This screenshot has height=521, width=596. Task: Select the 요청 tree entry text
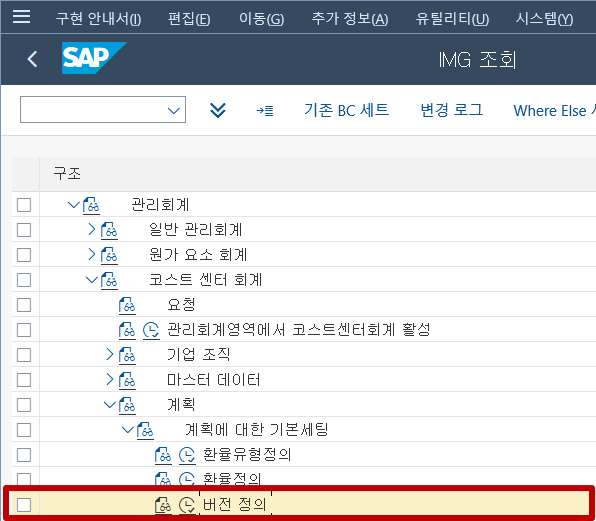tap(181, 305)
